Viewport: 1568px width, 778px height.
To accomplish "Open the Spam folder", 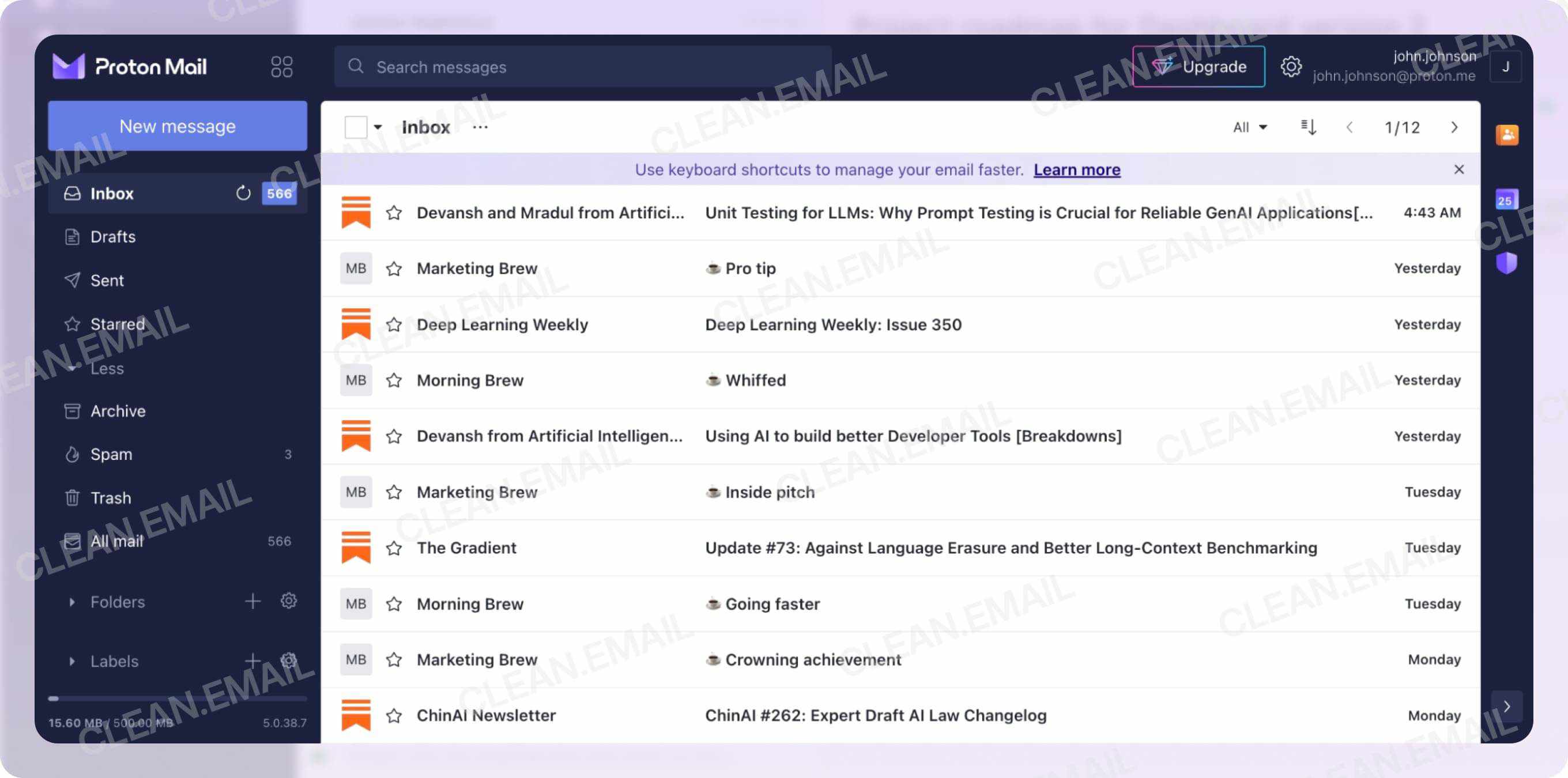I will (x=111, y=454).
